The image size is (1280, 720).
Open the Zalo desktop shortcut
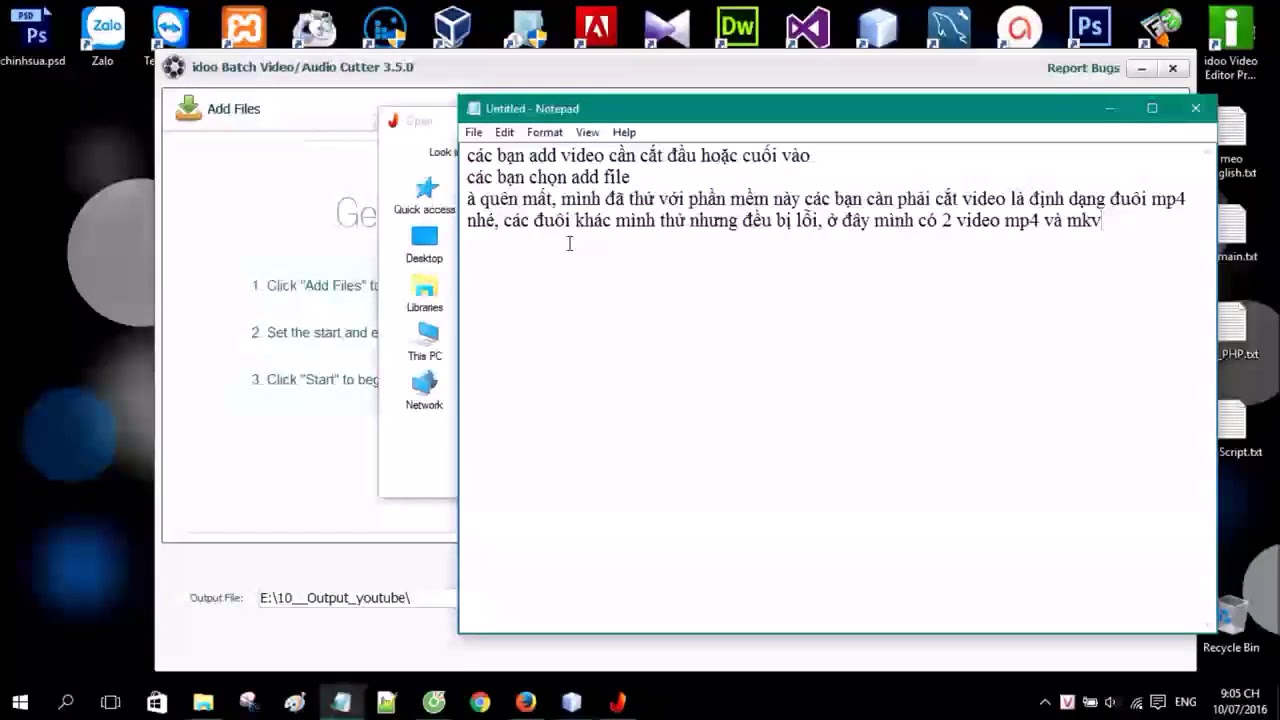pos(103,38)
